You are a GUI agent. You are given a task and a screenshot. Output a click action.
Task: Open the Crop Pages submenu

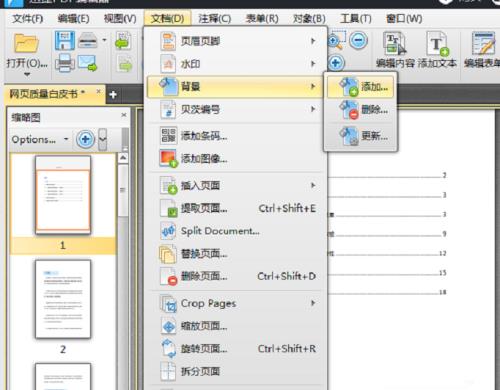point(236,303)
